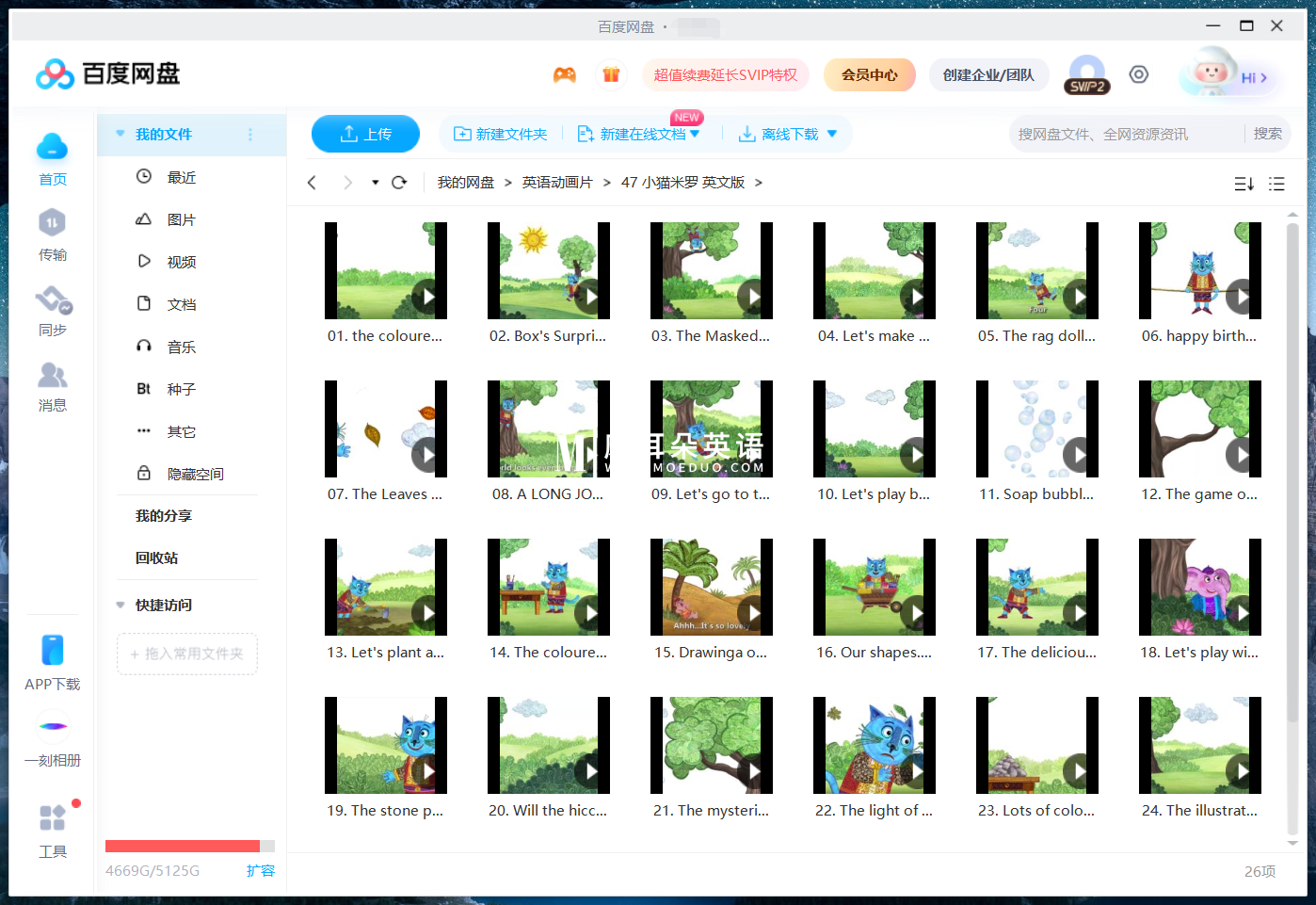
Task: Open the settings gear icon
Action: click(x=1139, y=73)
